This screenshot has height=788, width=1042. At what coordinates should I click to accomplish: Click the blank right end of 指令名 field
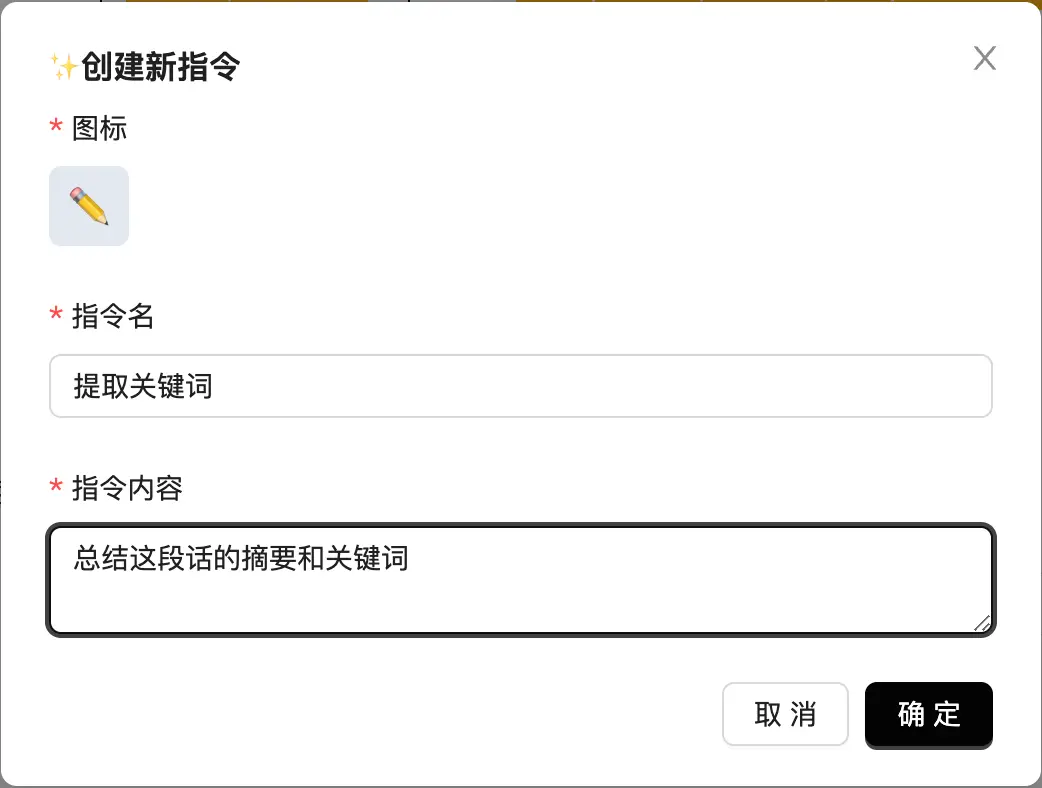coord(900,386)
